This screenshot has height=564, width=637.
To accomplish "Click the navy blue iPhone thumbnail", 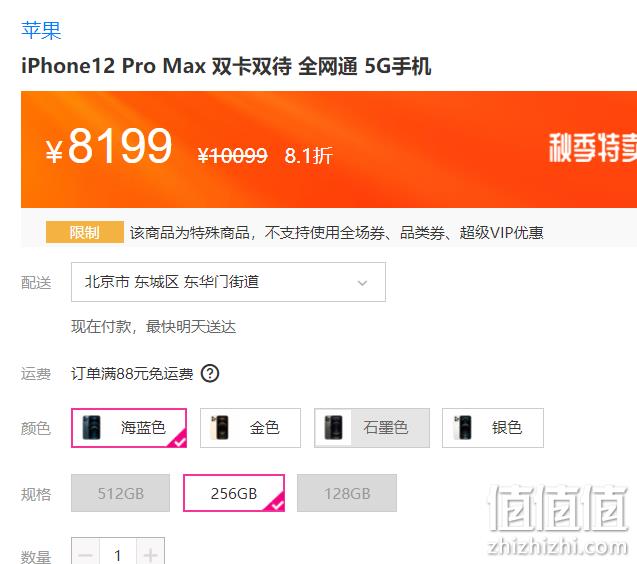I will [x=91, y=427].
